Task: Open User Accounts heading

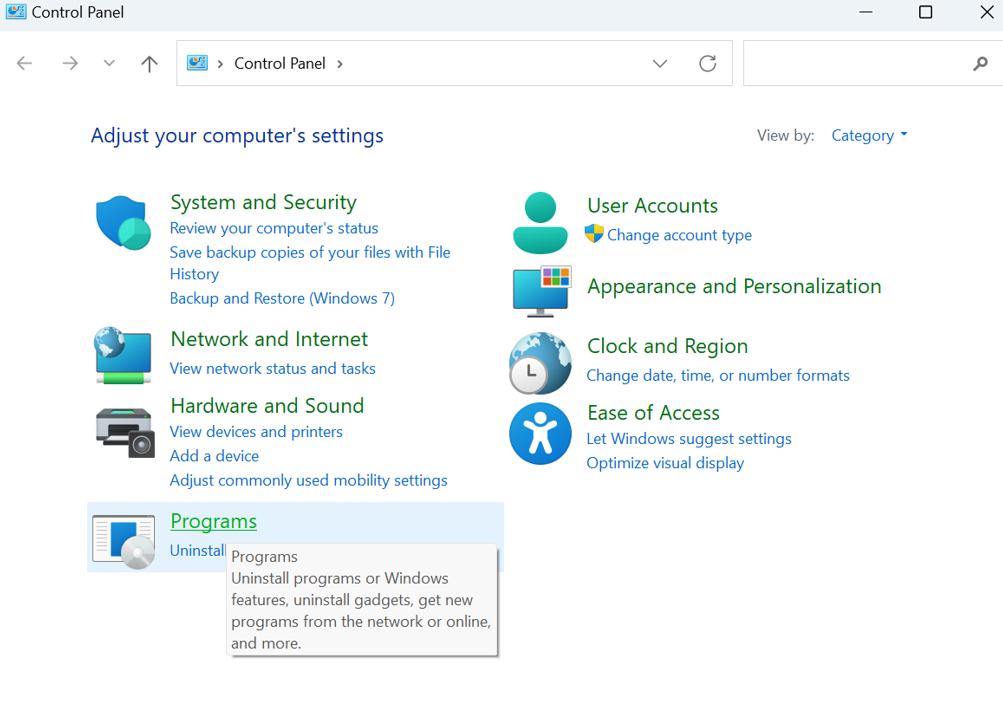Action: coord(652,205)
